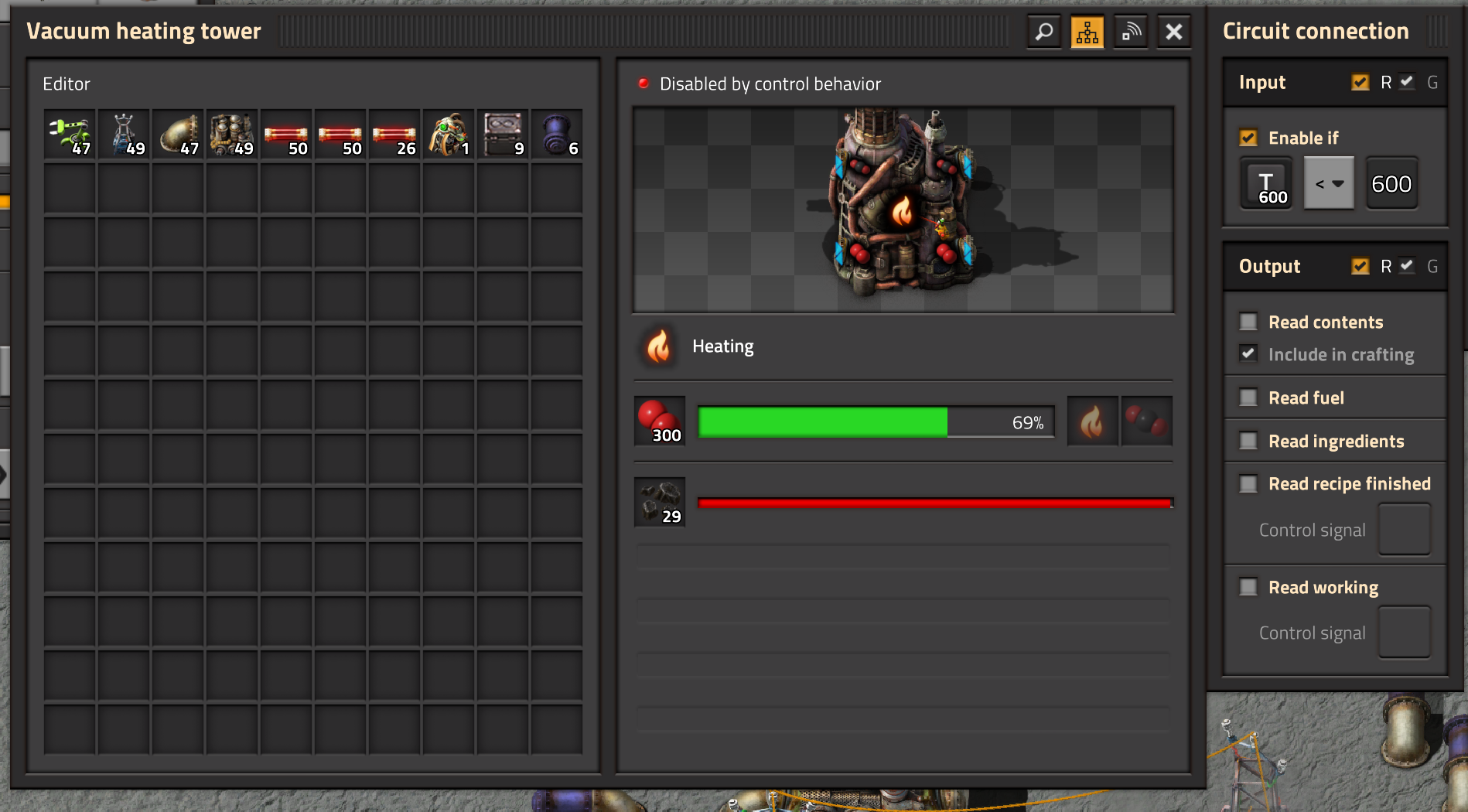Click the red balls ingredient slot with 300
The width and height of the screenshot is (1468, 812).
[660, 421]
